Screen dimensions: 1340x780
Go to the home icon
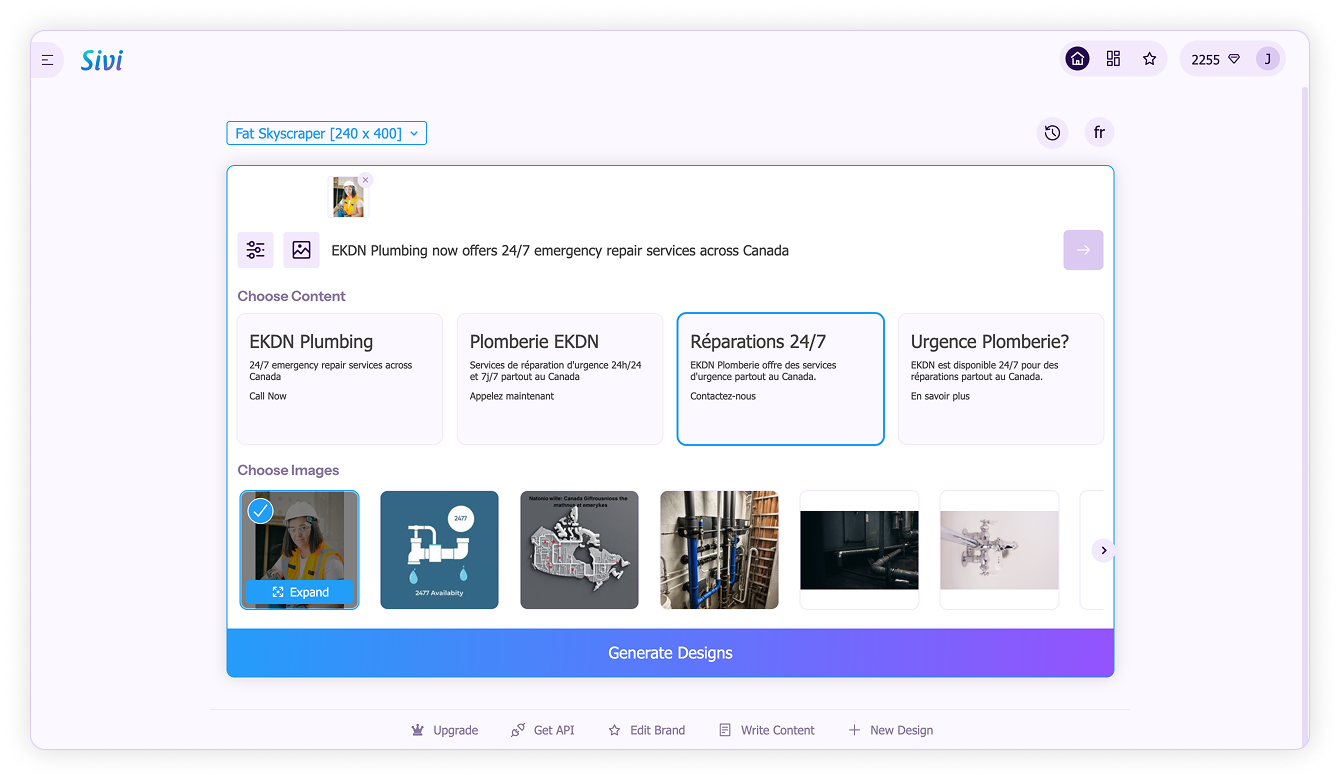pyautogui.click(x=1077, y=59)
